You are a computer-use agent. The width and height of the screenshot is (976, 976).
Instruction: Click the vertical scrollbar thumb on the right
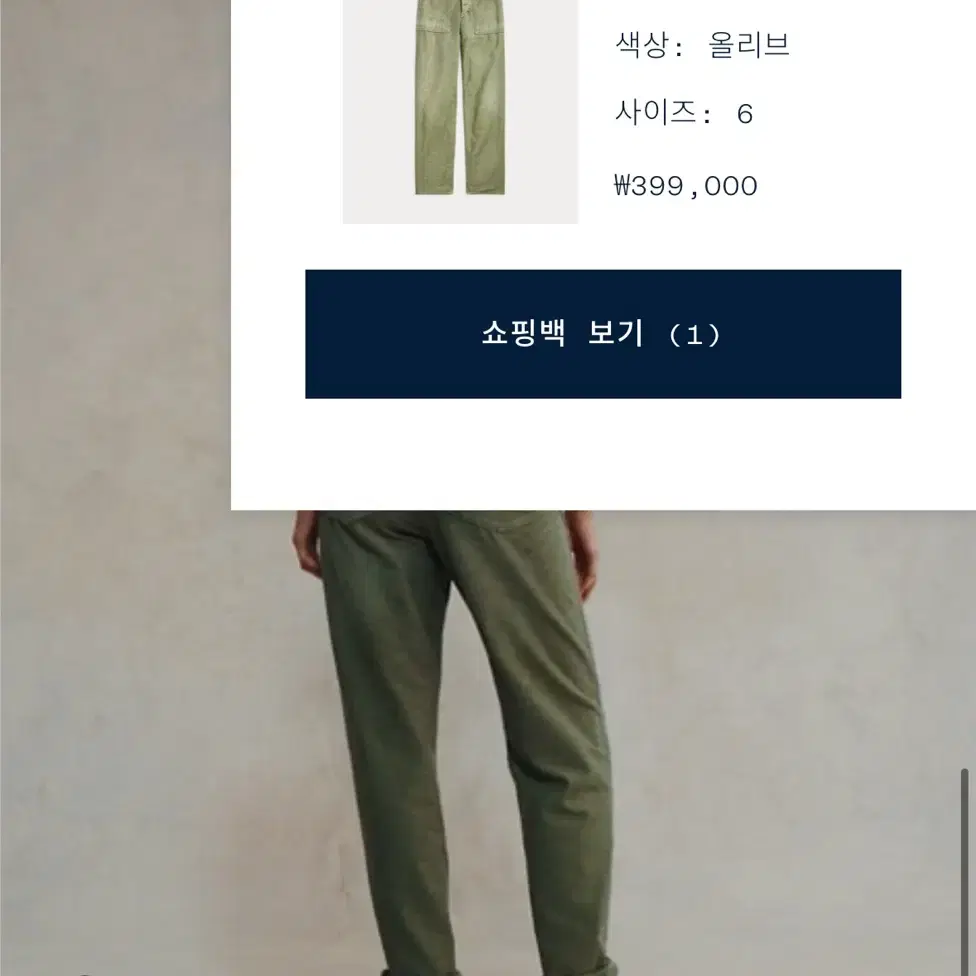[965, 871]
